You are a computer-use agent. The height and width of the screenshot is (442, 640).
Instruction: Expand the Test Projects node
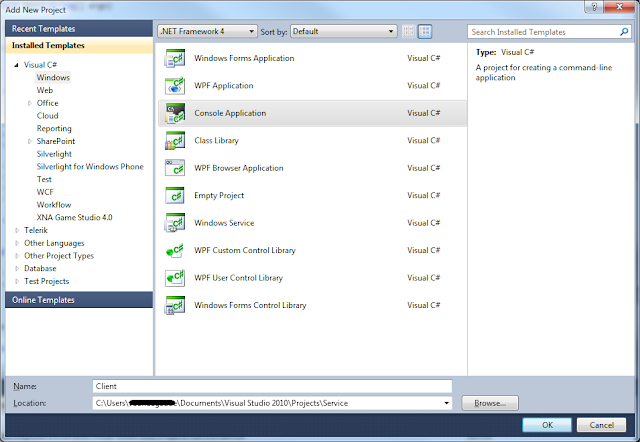[17, 281]
